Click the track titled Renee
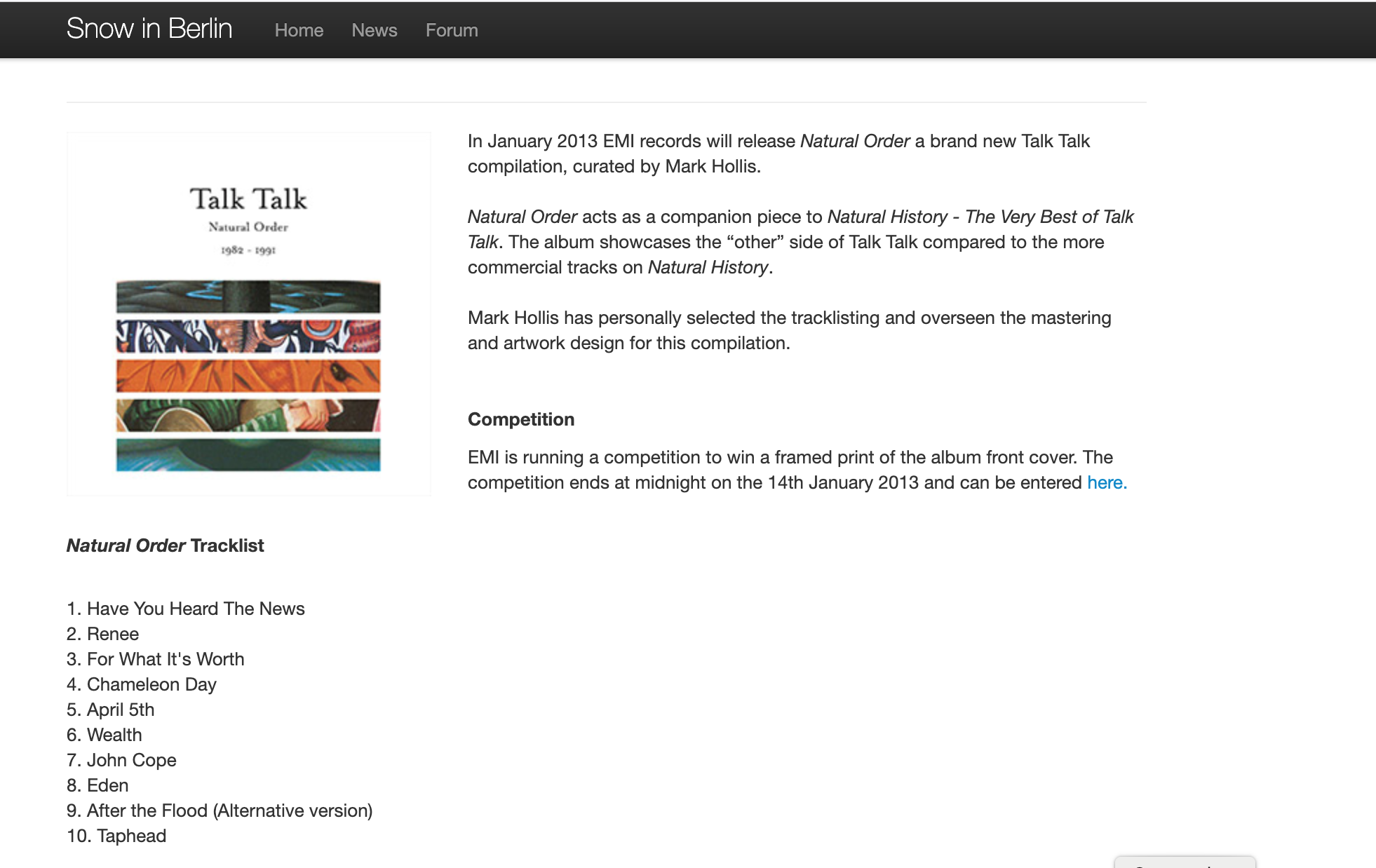Image resolution: width=1376 pixels, height=868 pixels. point(112,634)
